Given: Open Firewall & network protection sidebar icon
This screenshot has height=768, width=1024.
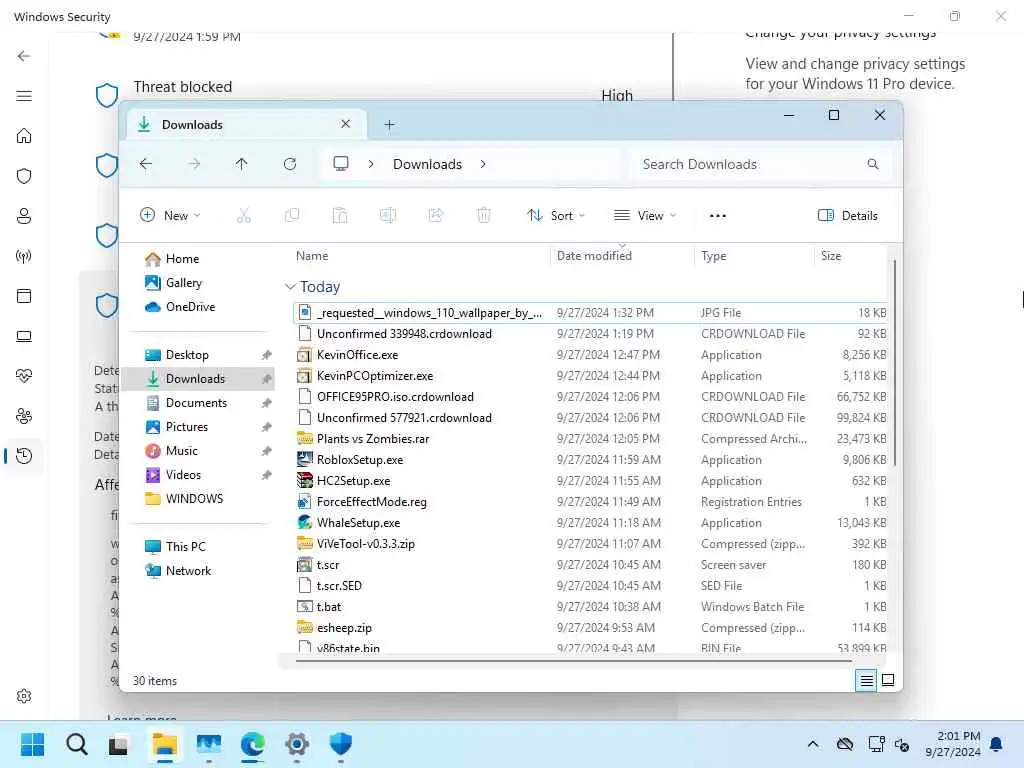Looking at the screenshot, I should coord(24,256).
